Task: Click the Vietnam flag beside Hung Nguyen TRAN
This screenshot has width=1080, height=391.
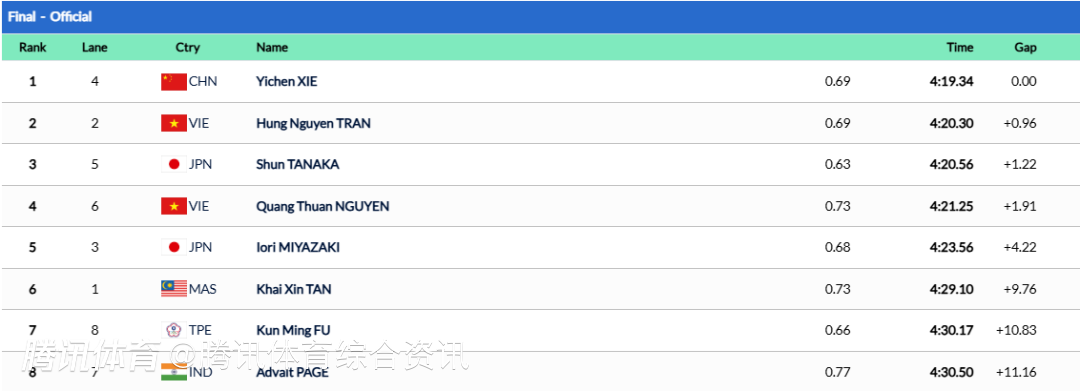Action: [174, 123]
